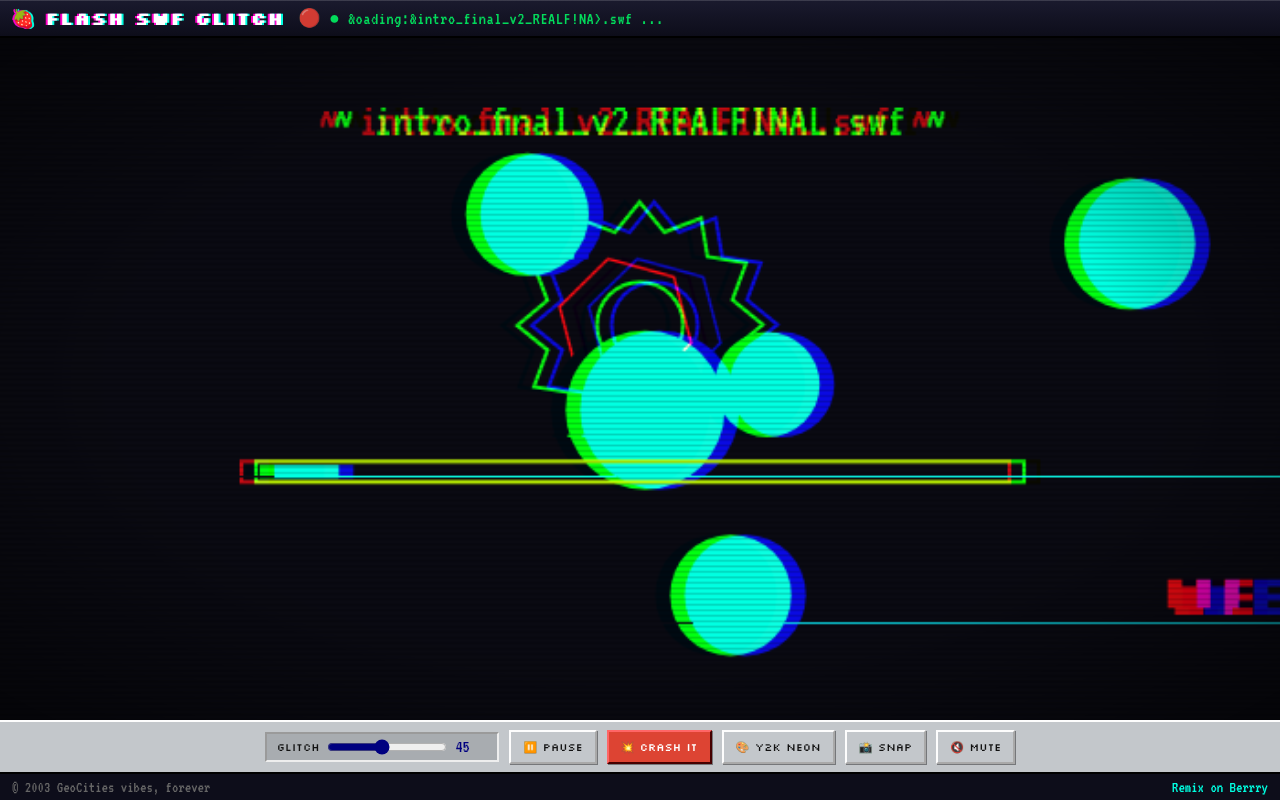This screenshot has width=1280, height=800.
Task: Click the red recording dot icon
Action: click(309, 18)
